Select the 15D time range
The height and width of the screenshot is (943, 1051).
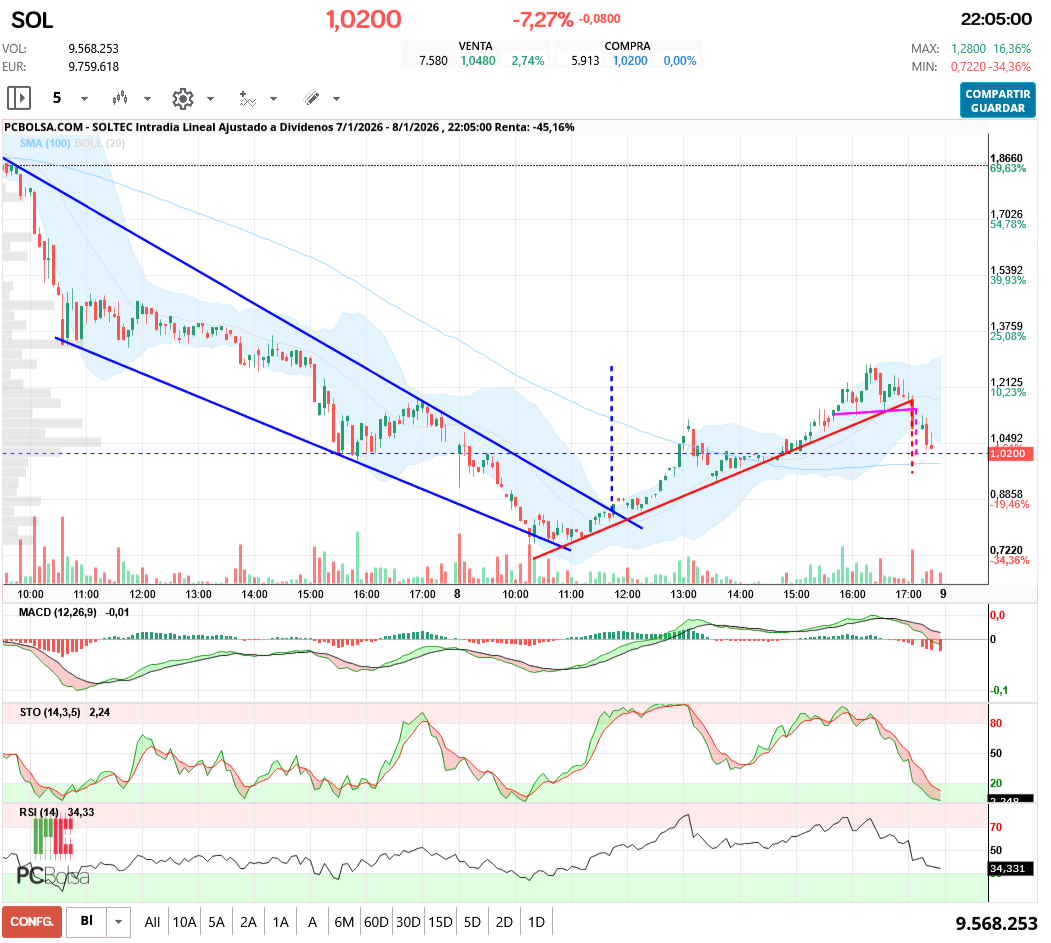click(440, 922)
